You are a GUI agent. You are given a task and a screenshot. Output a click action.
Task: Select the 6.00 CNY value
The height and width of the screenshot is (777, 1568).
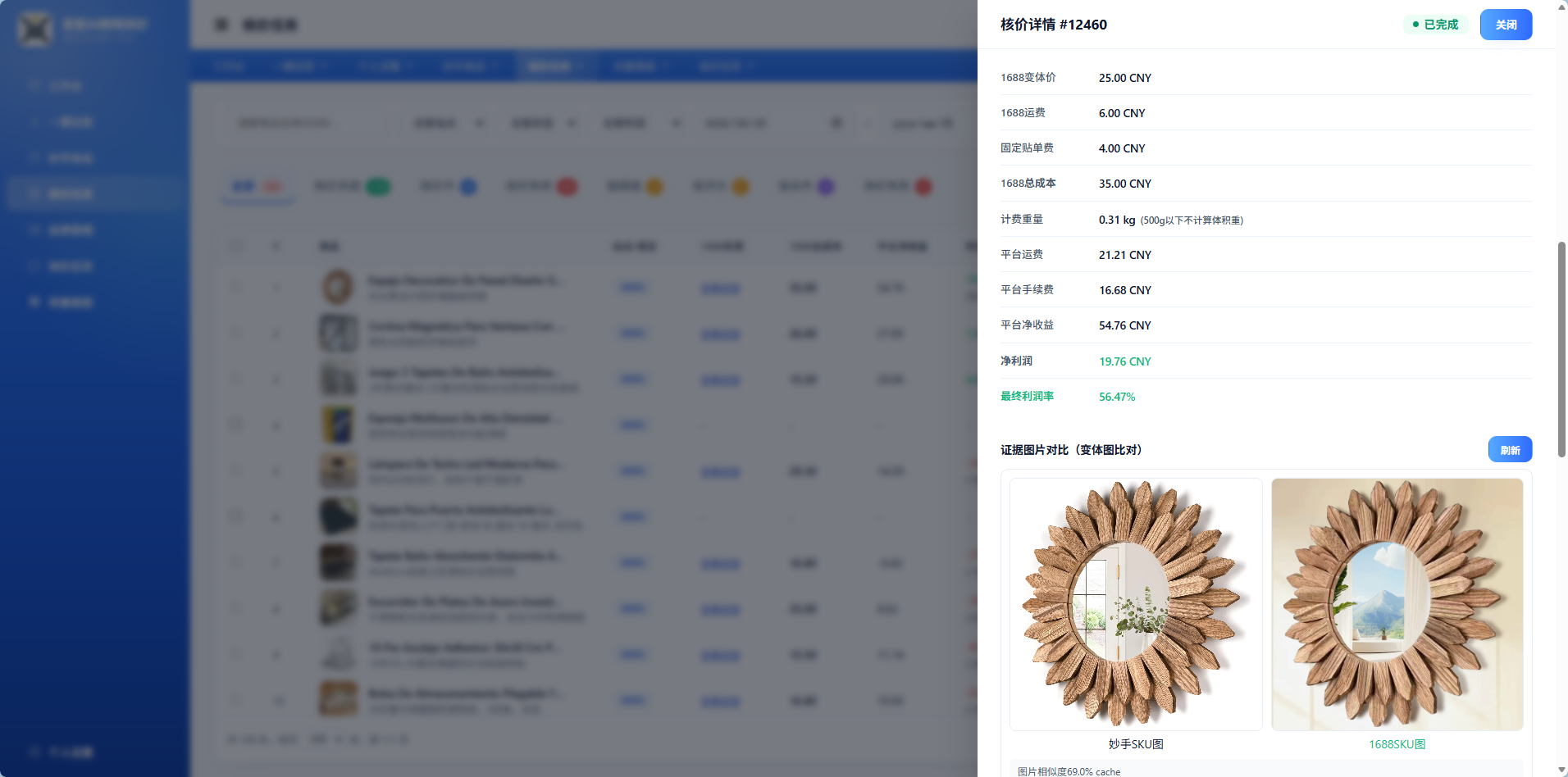[x=1122, y=113]
